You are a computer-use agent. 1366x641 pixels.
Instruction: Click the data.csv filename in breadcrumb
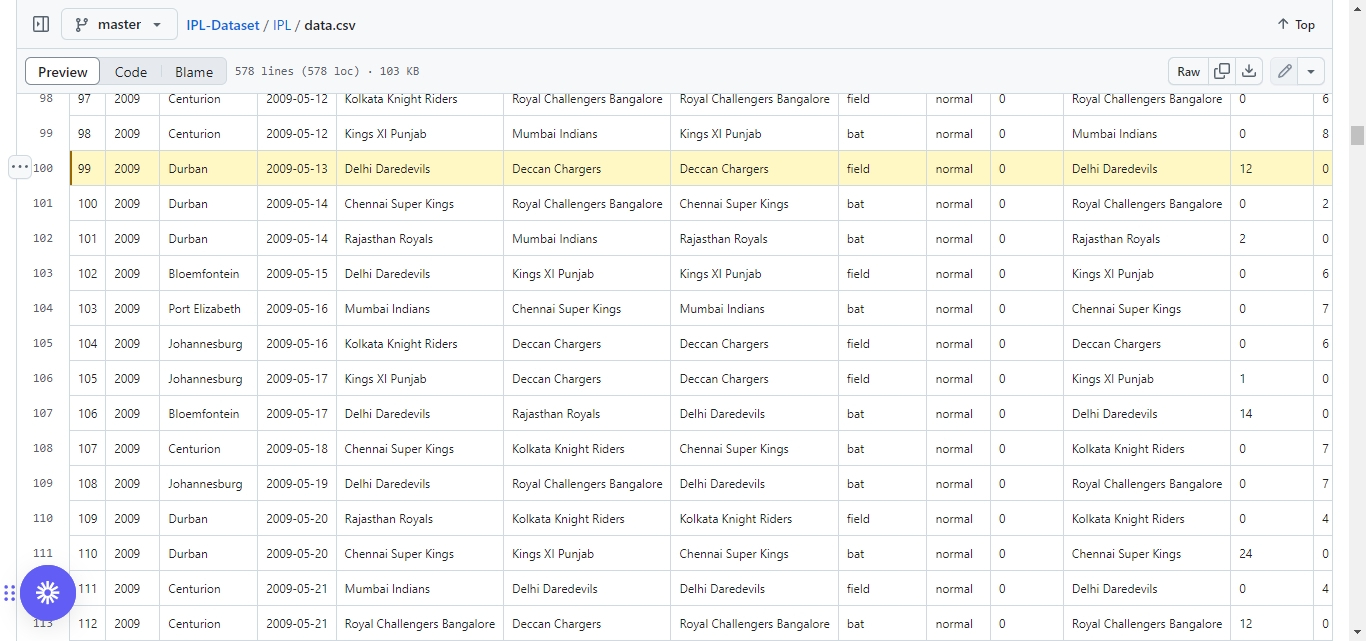(330, 25)
